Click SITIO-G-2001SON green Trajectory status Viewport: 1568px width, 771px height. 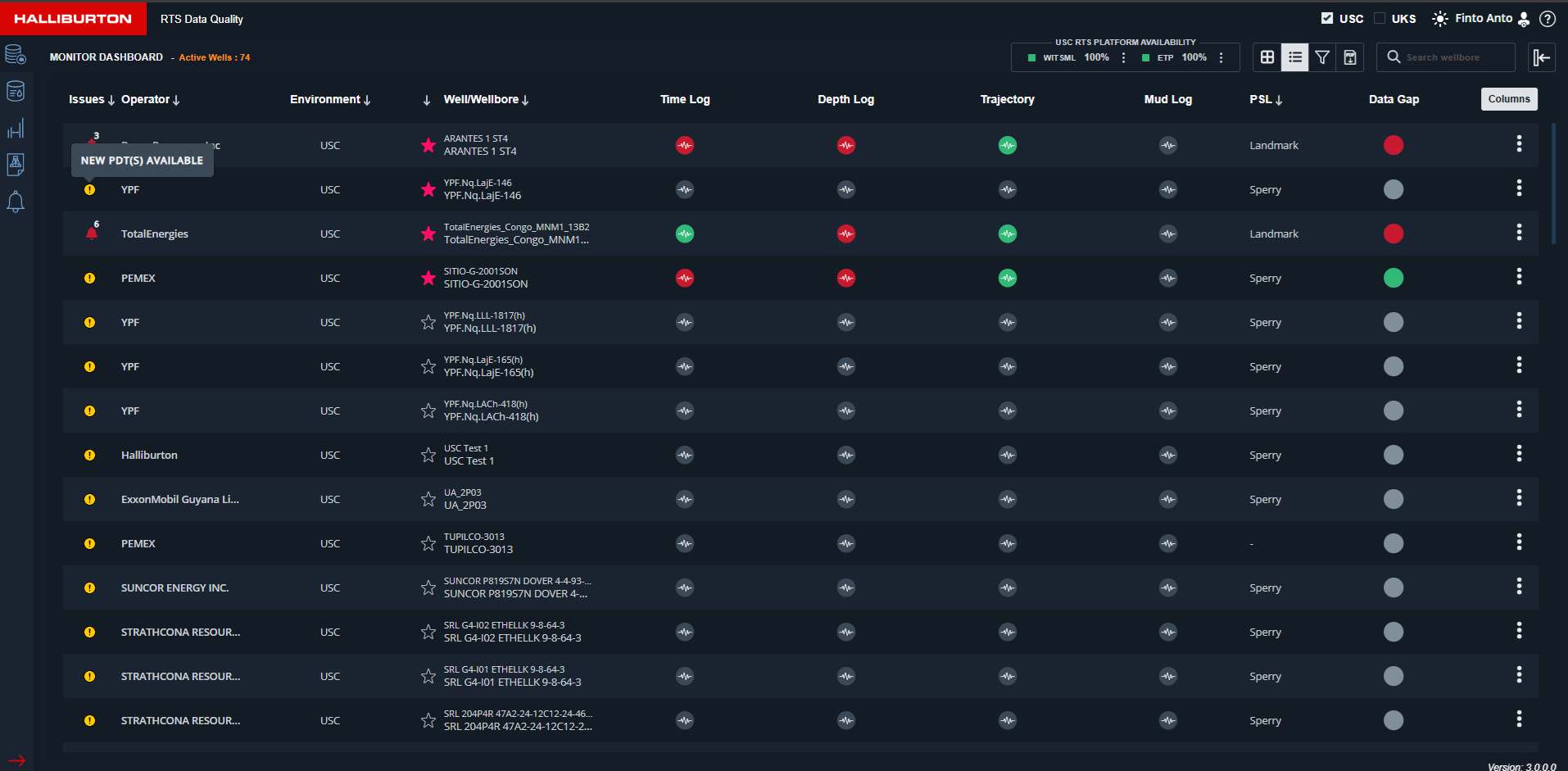coord(1008,278)
